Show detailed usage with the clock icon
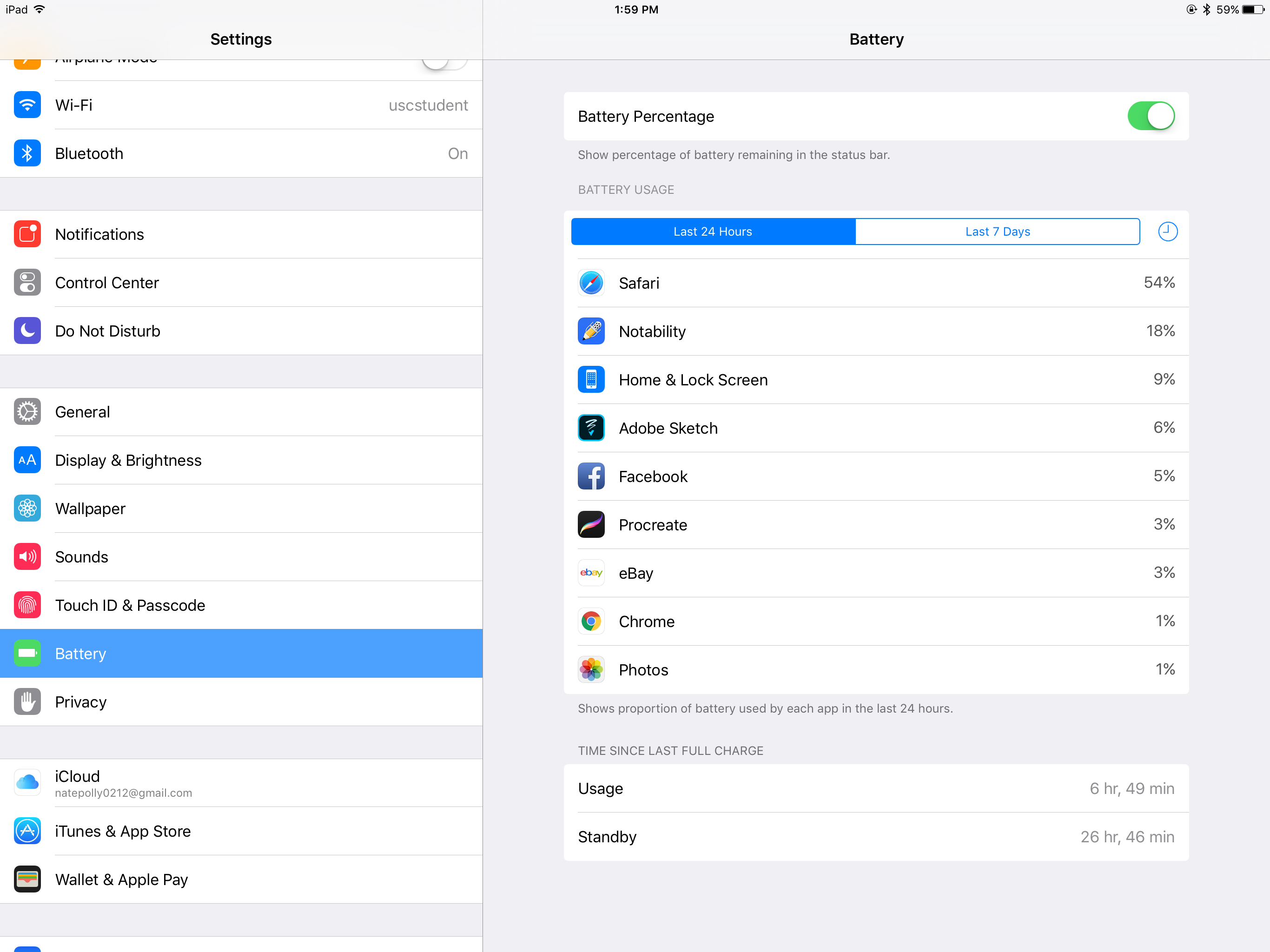1270x952 pixels. [x=1167, y=231]
